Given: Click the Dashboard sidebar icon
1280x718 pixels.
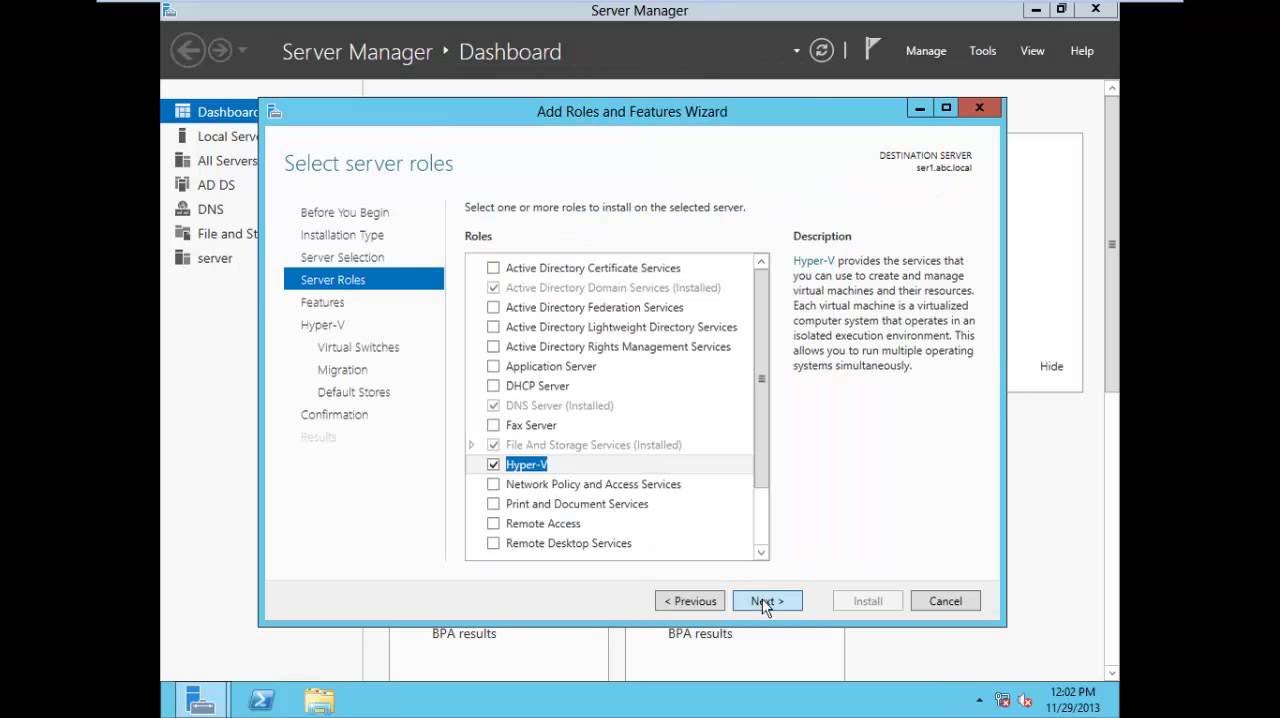Looking at the screenshot, I should 182,111.
